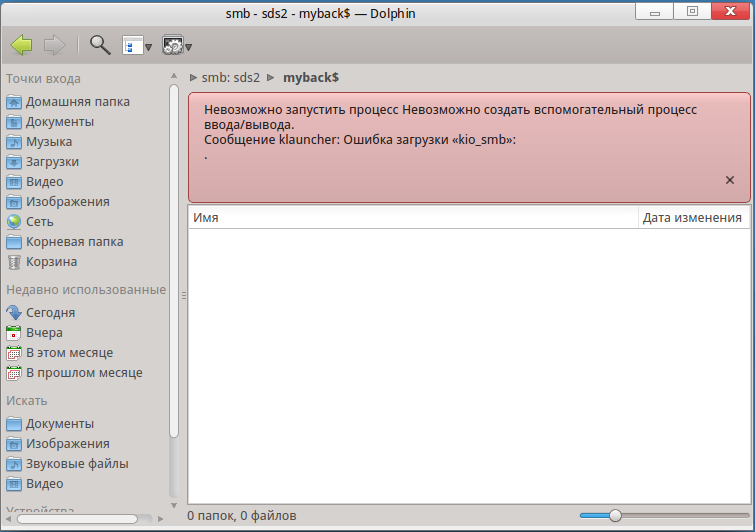Click Документы icon under Искать

tap(14, 424)
